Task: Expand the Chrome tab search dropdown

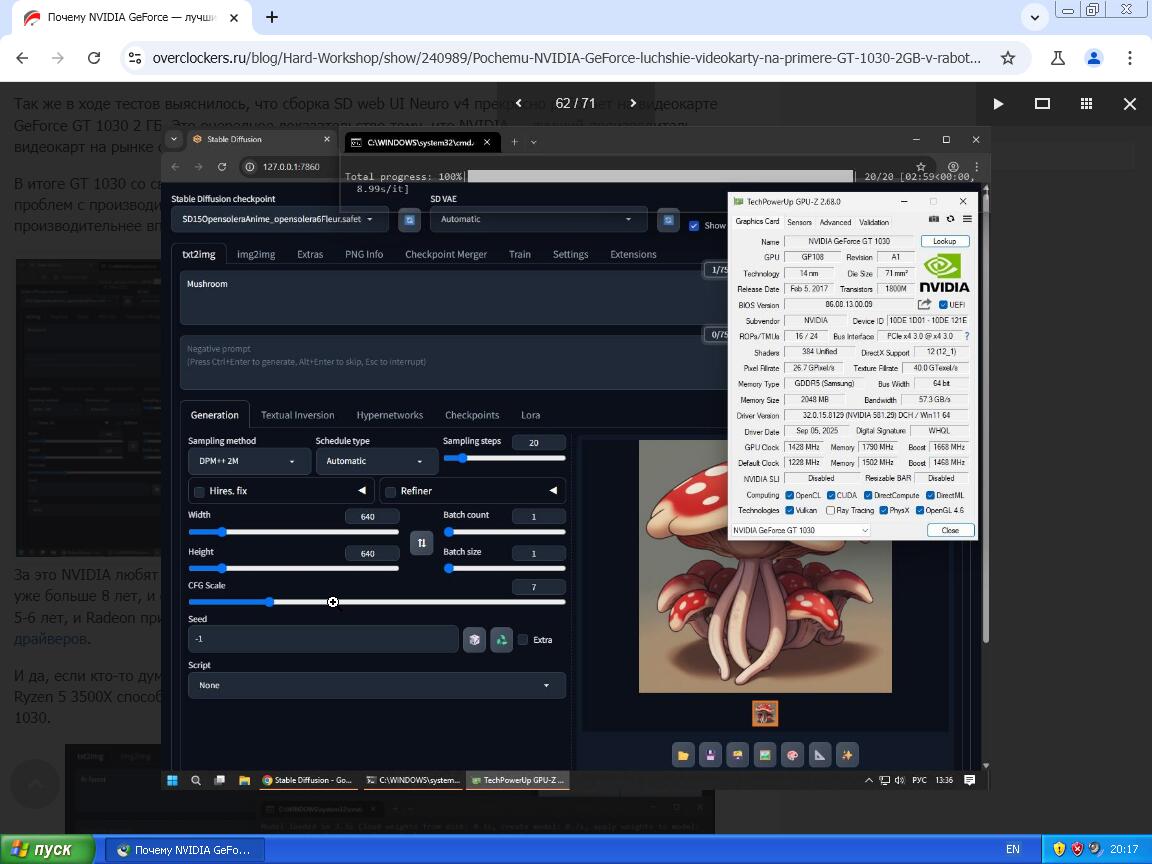Action: pos(1034,17)
